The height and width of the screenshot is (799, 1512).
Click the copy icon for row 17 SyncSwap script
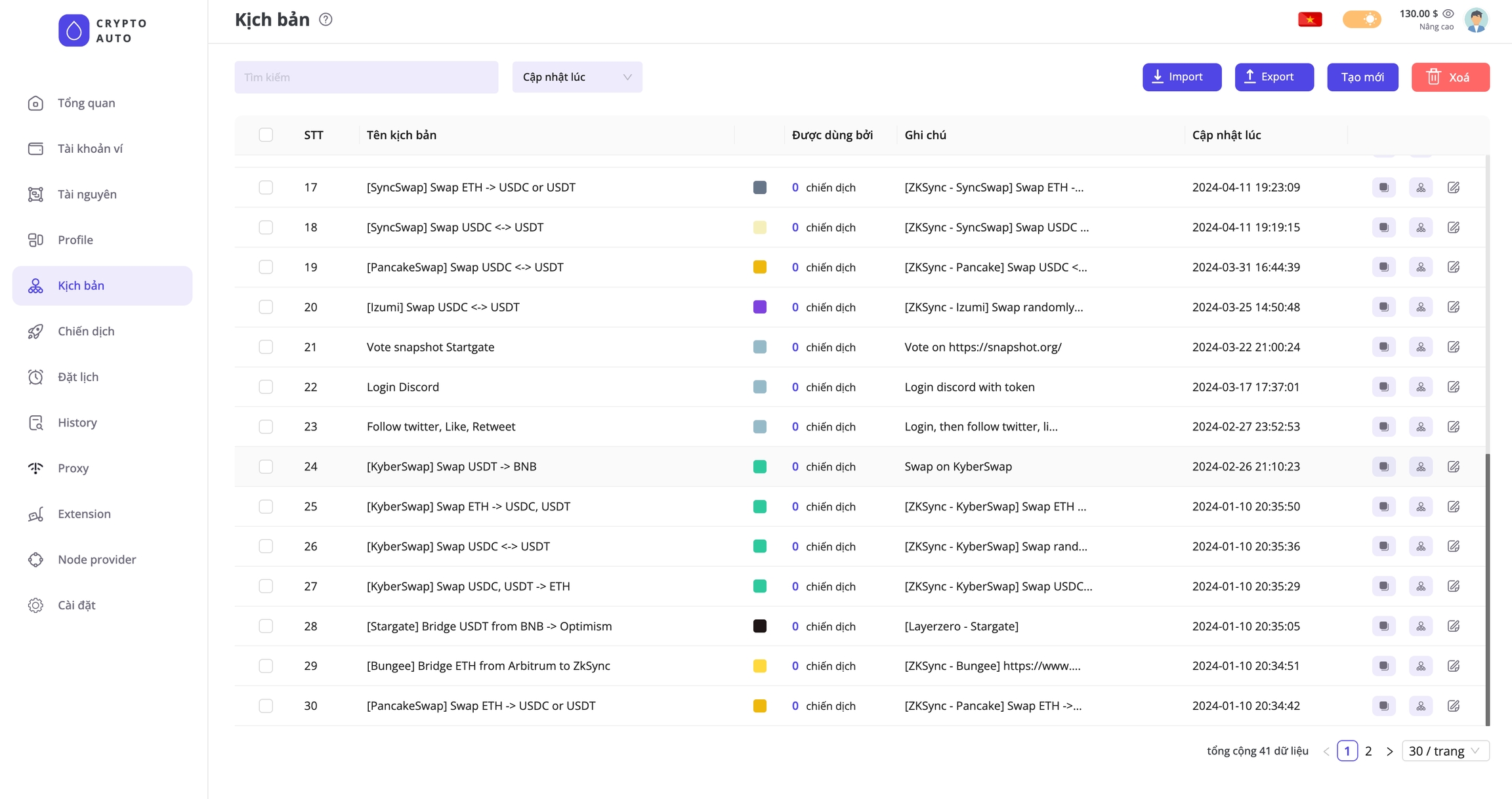pos(1383,188)
